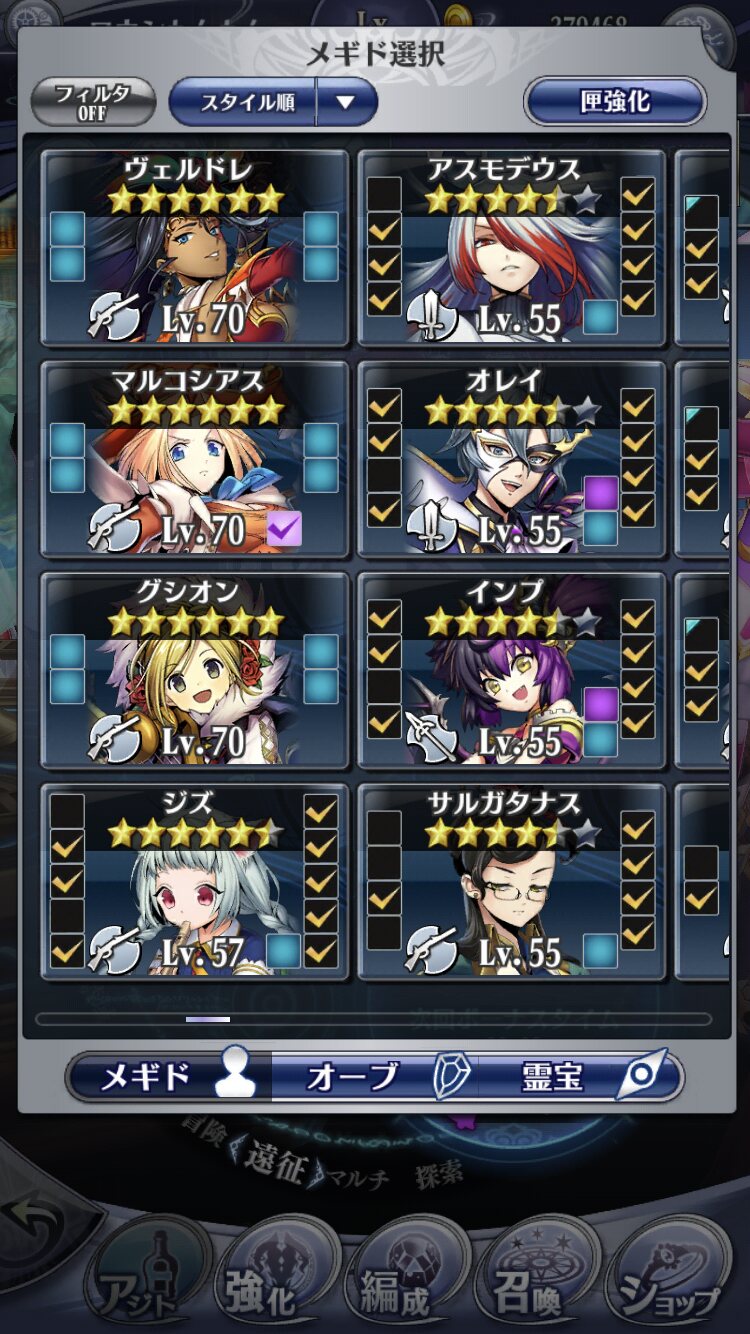
Task: Tap the sword class icon on アスモデウス
Action: [432, 317]
